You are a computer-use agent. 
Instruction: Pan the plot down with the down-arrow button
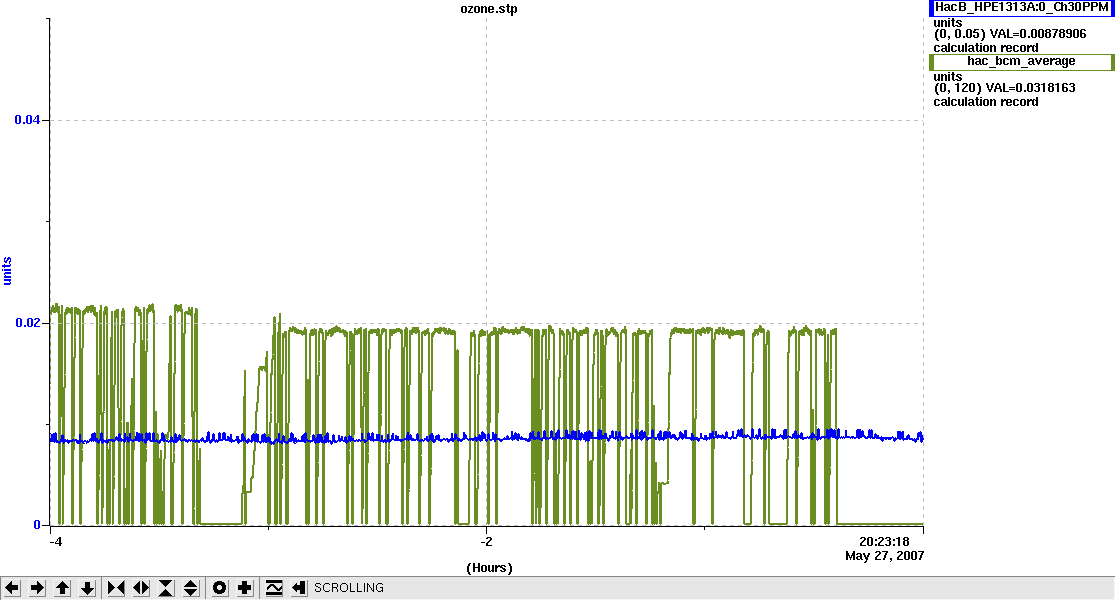point(87,588)
